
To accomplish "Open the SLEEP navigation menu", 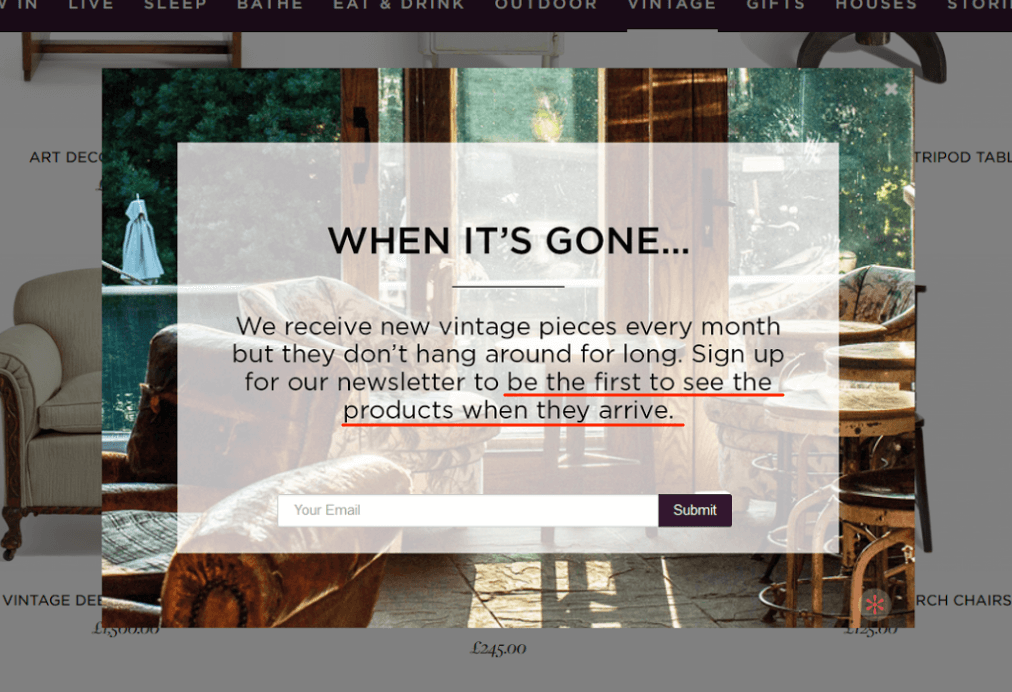I will click(x=176, y=5).
